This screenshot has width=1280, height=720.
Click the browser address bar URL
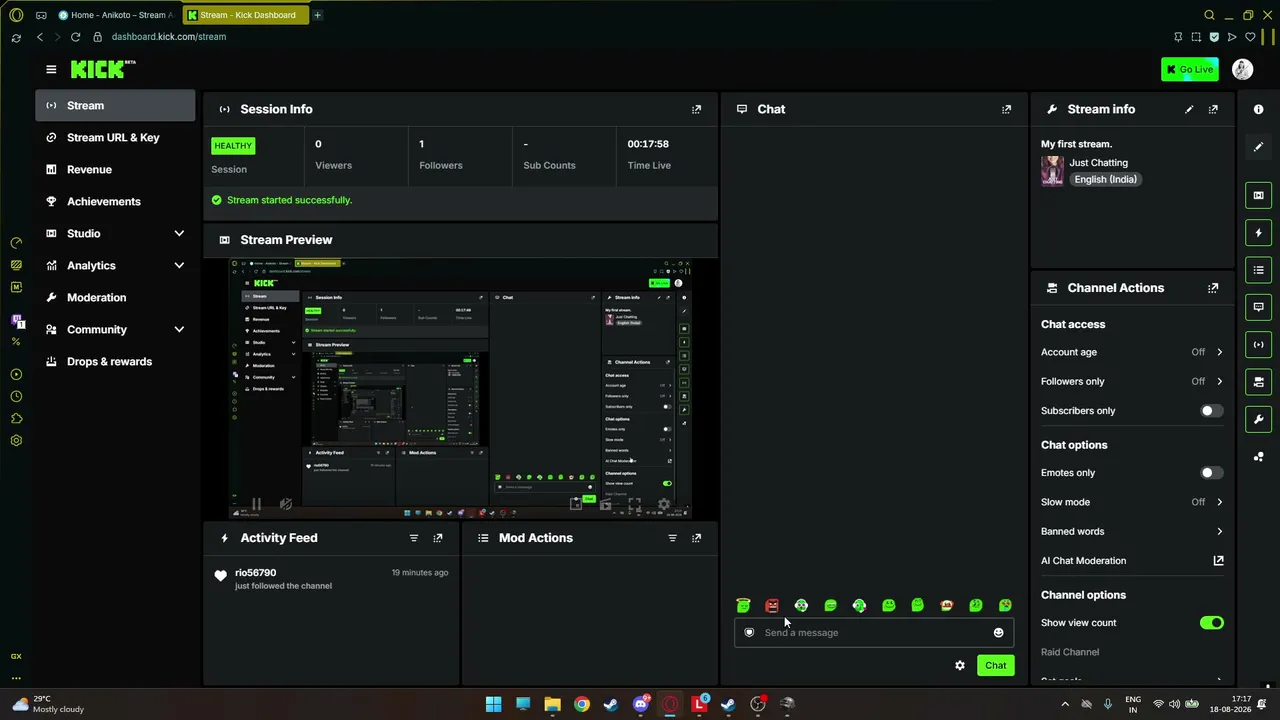point(169,37)
